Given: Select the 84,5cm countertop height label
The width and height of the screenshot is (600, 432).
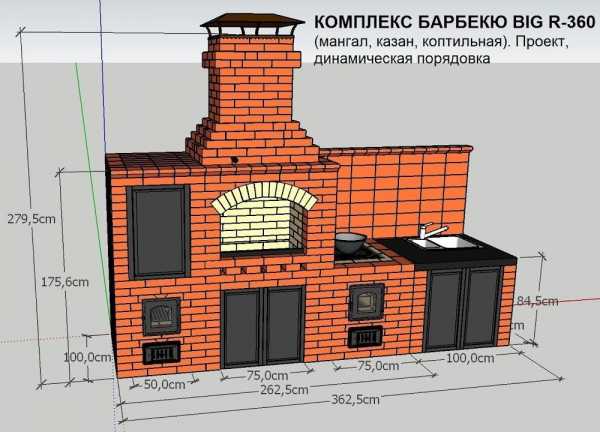Looking at the screenshot, I should [x=536, y=300].
